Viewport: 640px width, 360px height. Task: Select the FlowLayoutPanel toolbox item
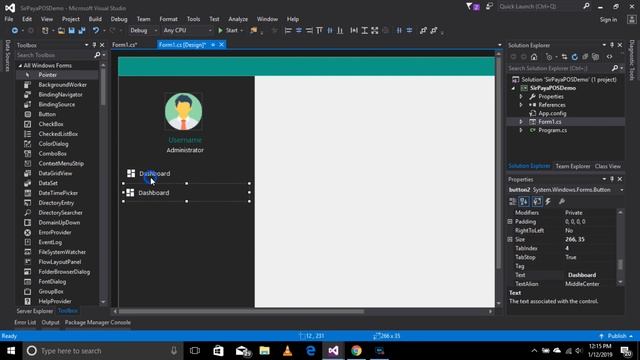[60, 262]
